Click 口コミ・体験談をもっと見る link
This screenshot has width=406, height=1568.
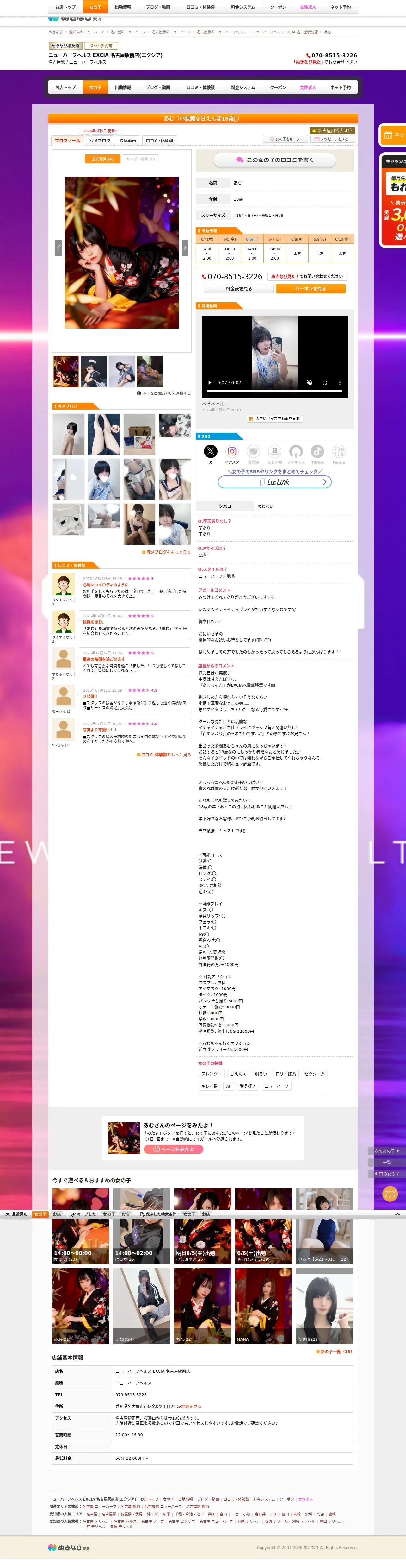tap(164, 754)
